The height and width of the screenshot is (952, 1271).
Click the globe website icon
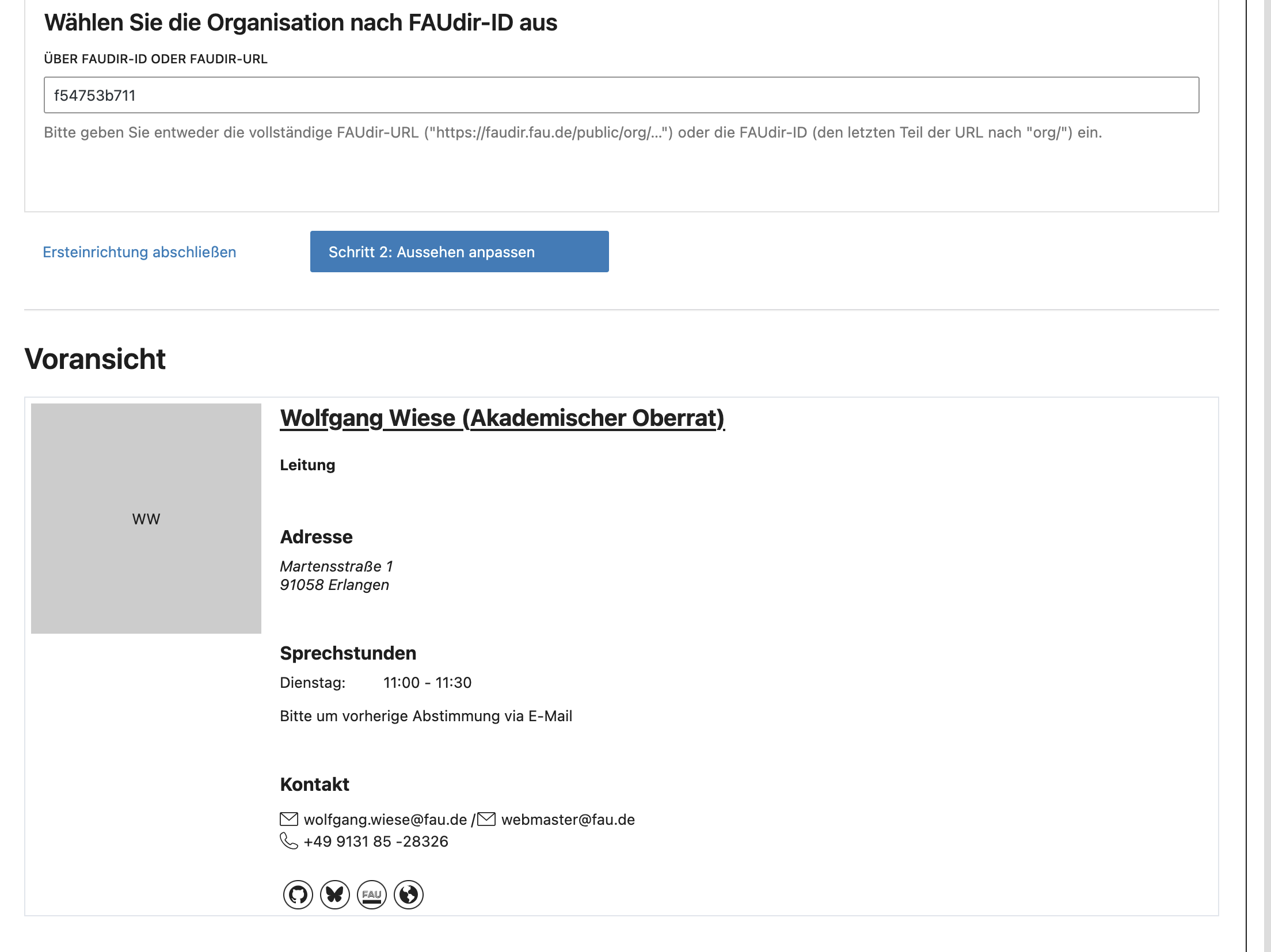[x=408, y=895]
